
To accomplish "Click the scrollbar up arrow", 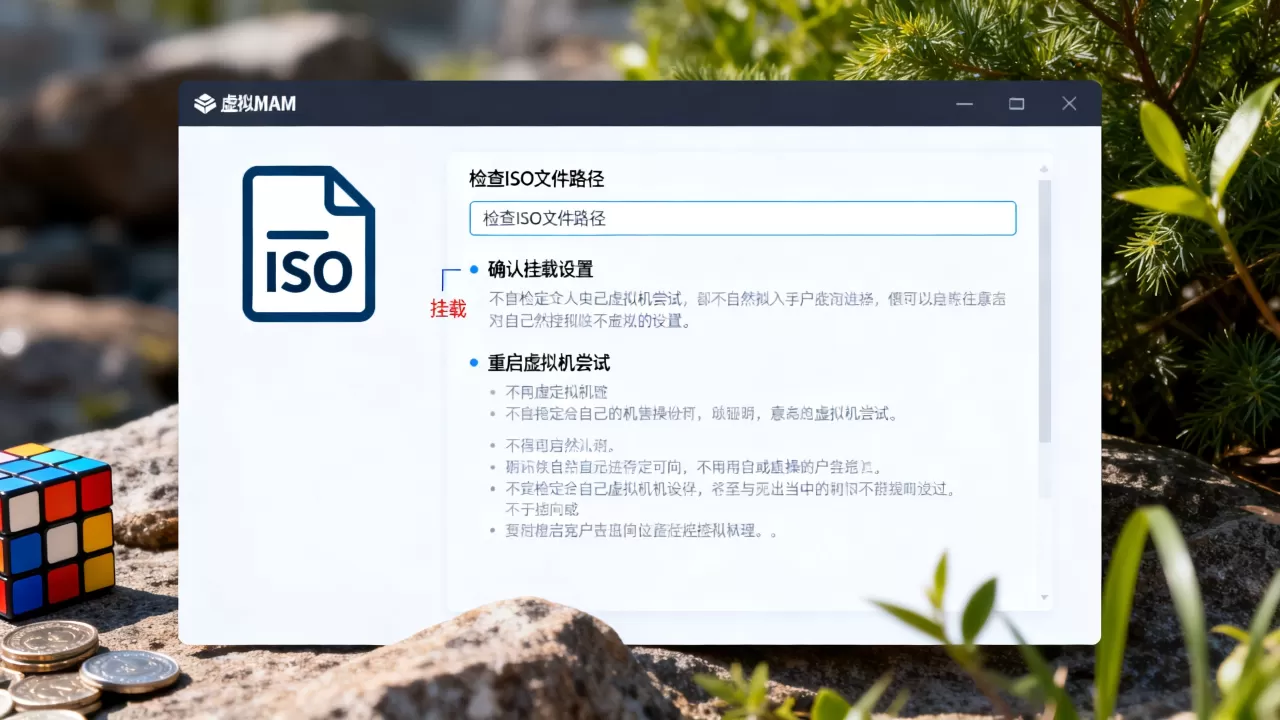I will point(1045,169).
